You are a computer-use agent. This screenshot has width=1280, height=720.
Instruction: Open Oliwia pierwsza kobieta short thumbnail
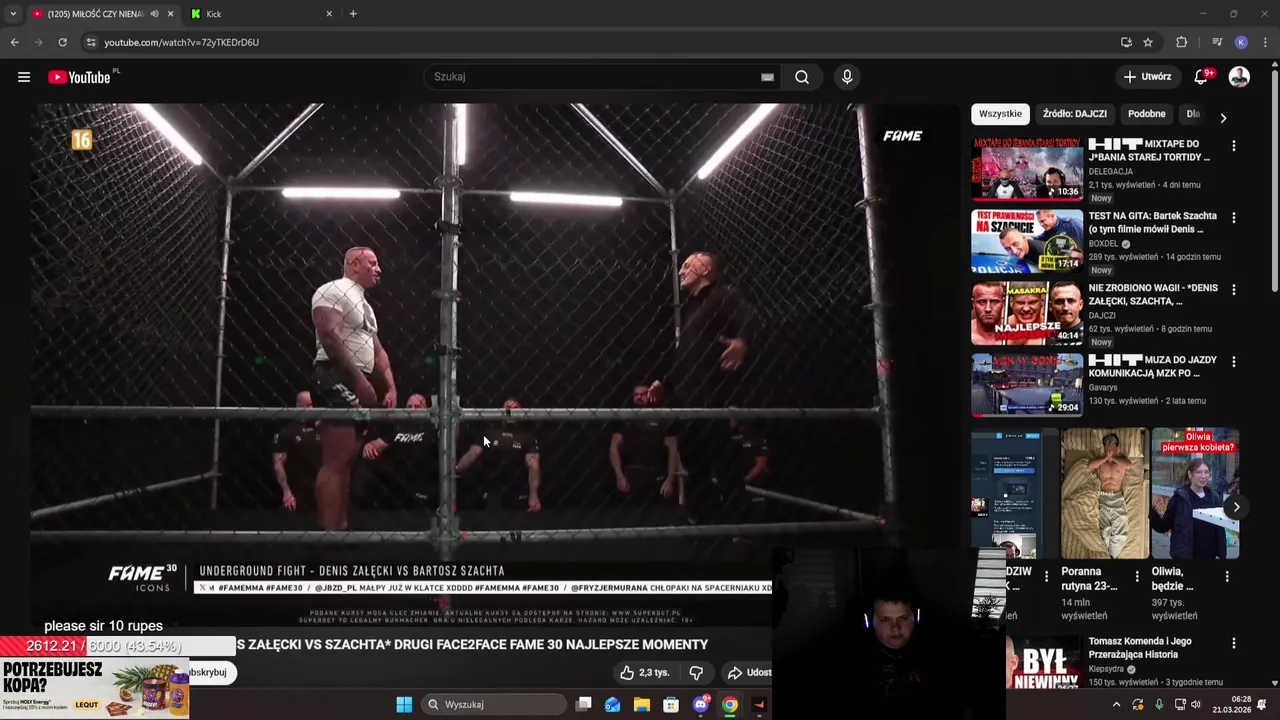[x=1196, y=493]
